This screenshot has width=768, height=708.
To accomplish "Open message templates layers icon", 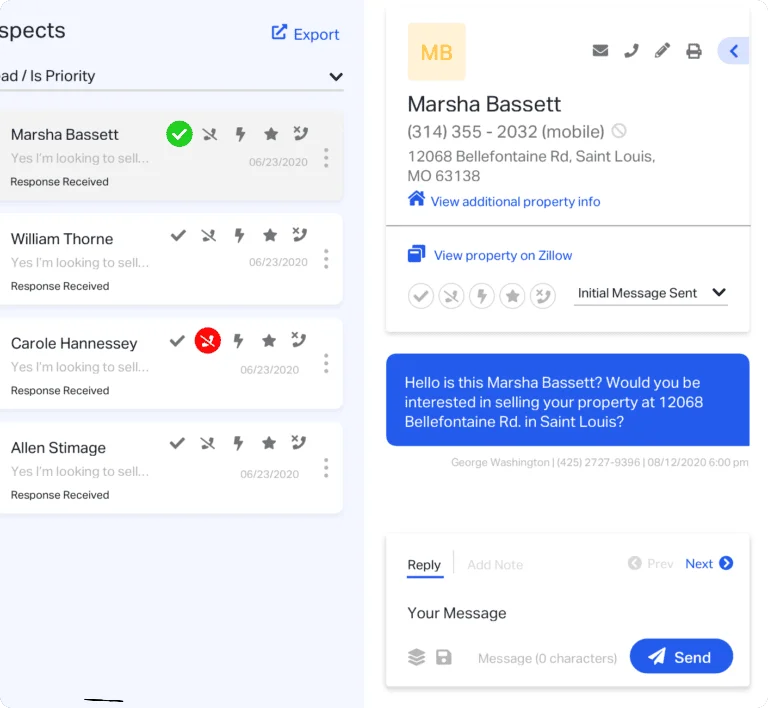I will (416, 657).
